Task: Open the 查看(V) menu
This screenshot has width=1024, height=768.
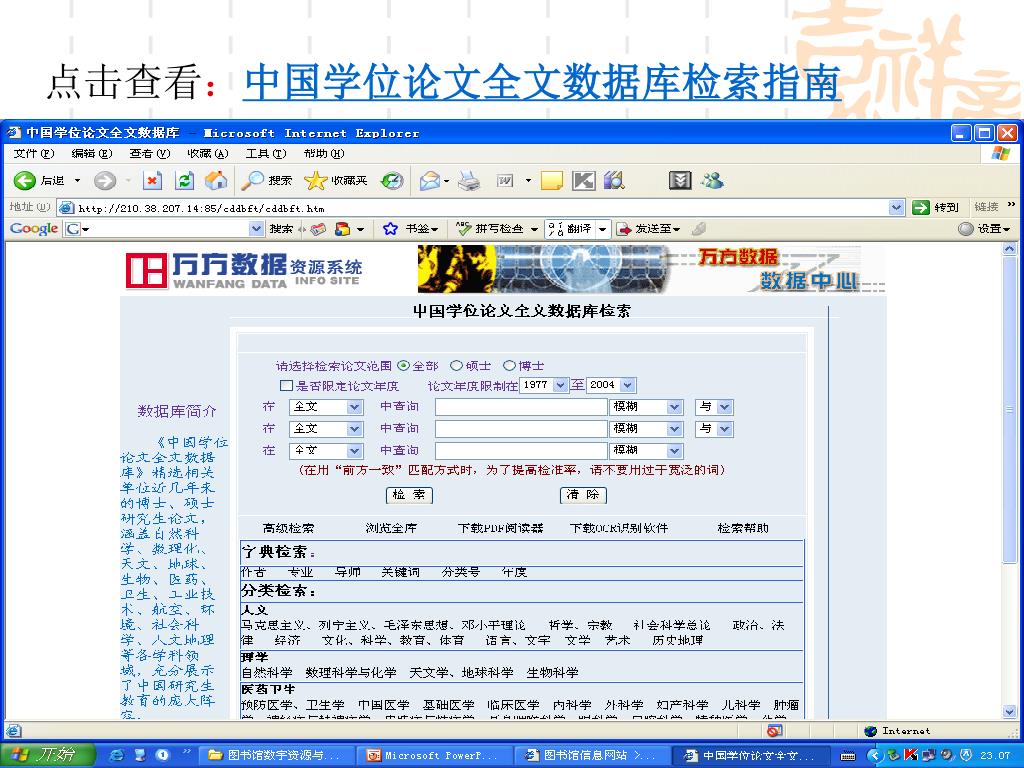Action: (150, 153)
